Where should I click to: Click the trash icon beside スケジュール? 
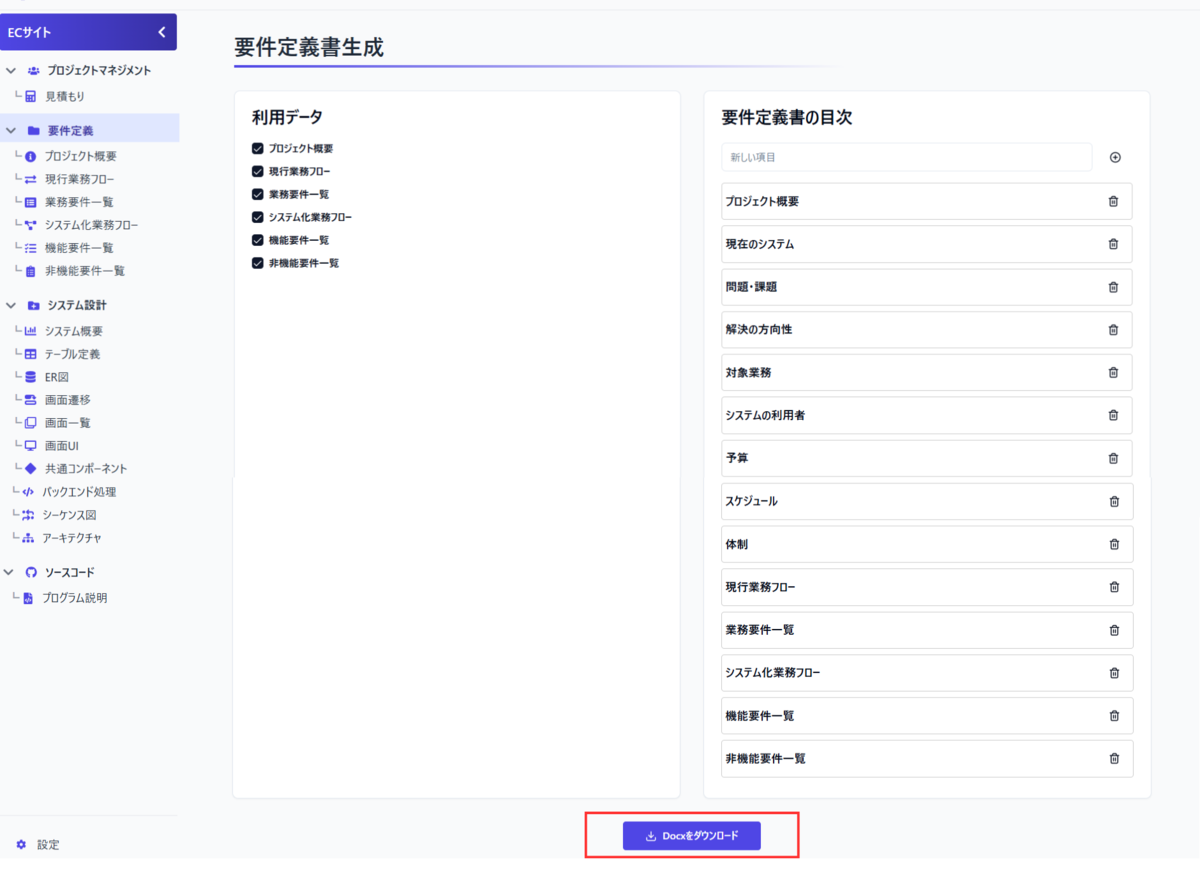tap(1114, 501)
